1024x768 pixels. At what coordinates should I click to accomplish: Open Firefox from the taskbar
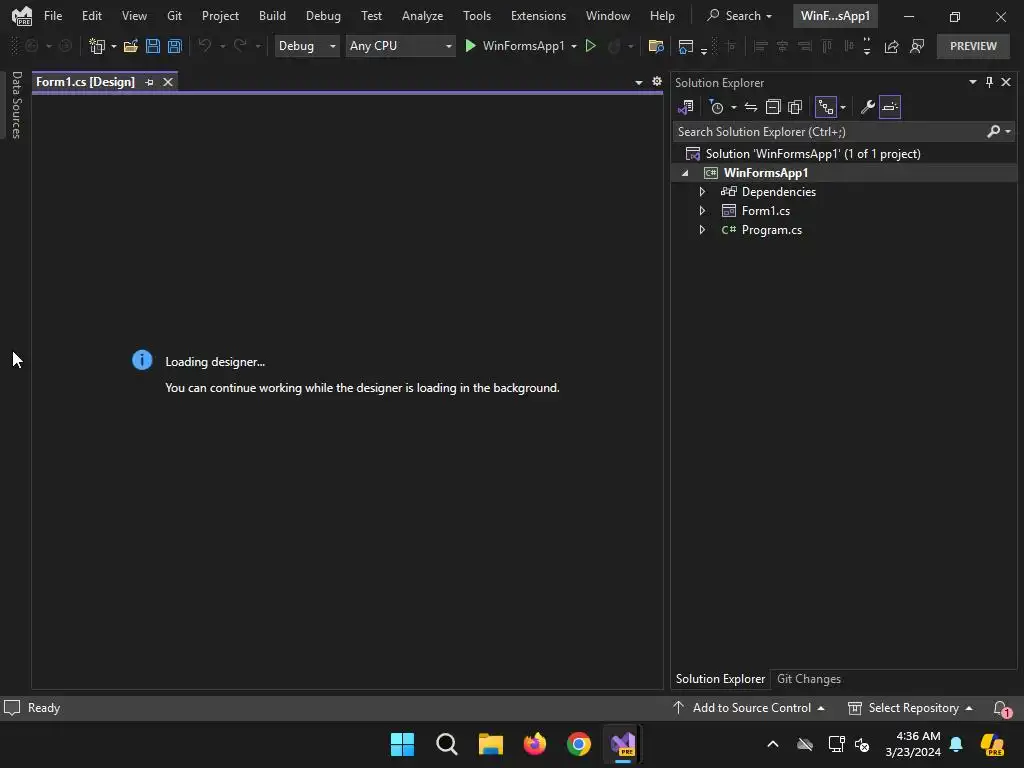535,744
